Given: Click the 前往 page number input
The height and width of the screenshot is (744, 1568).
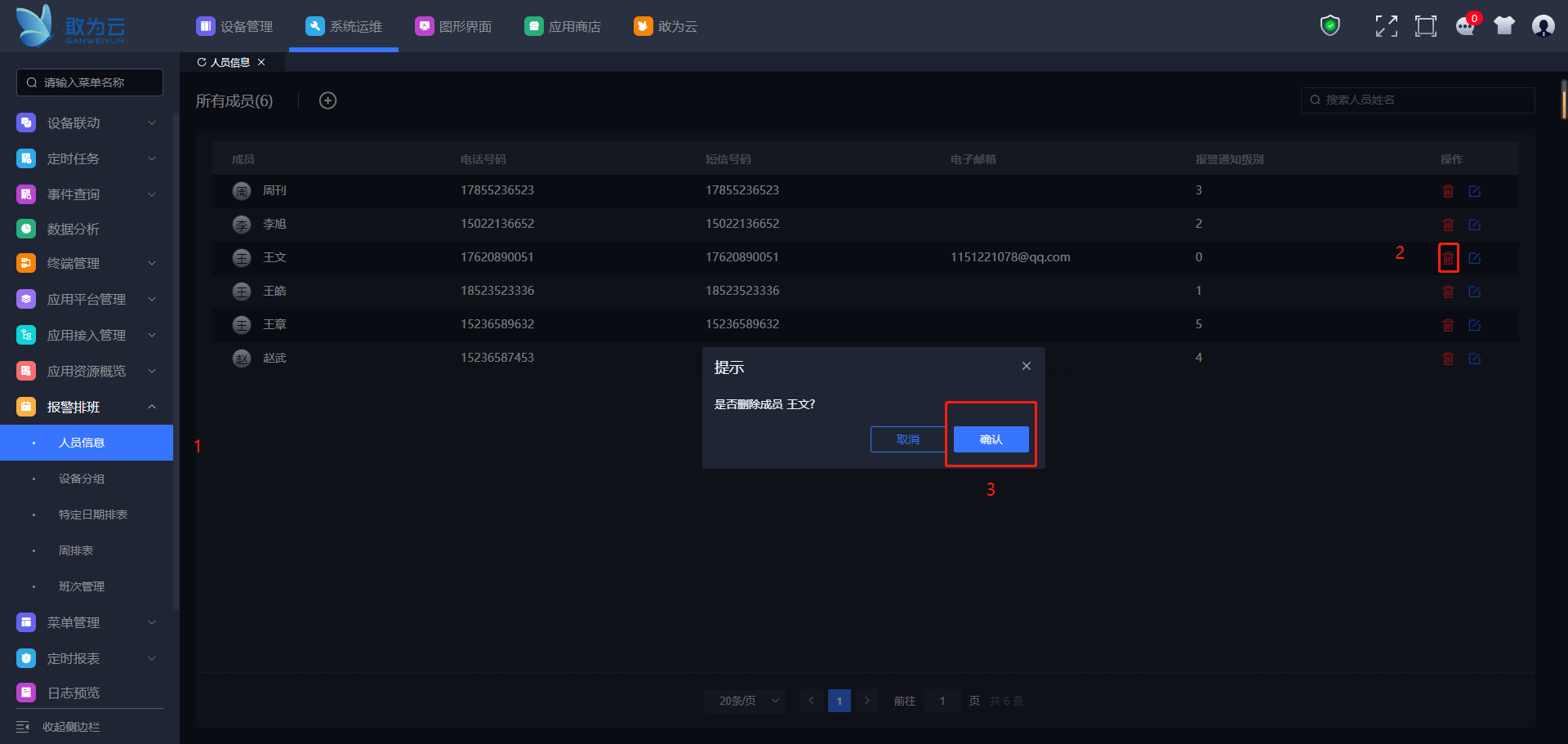Looking at the screenshot, I should [x=942, y=701].
